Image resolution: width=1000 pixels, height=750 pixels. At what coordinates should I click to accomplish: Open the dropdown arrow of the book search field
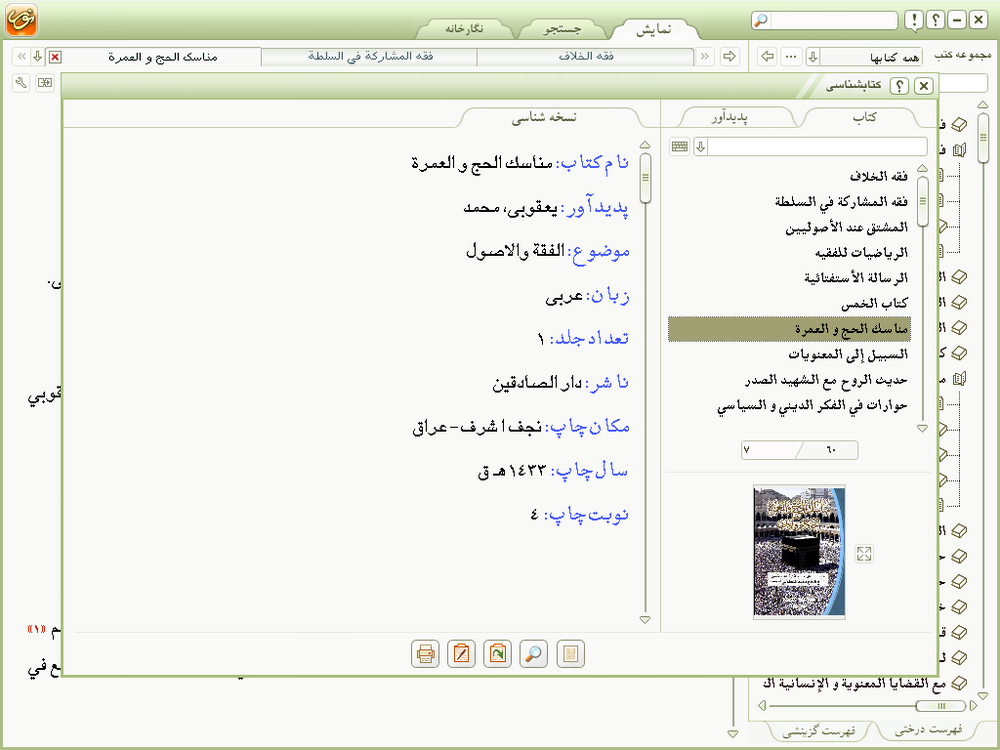[701, 147]
